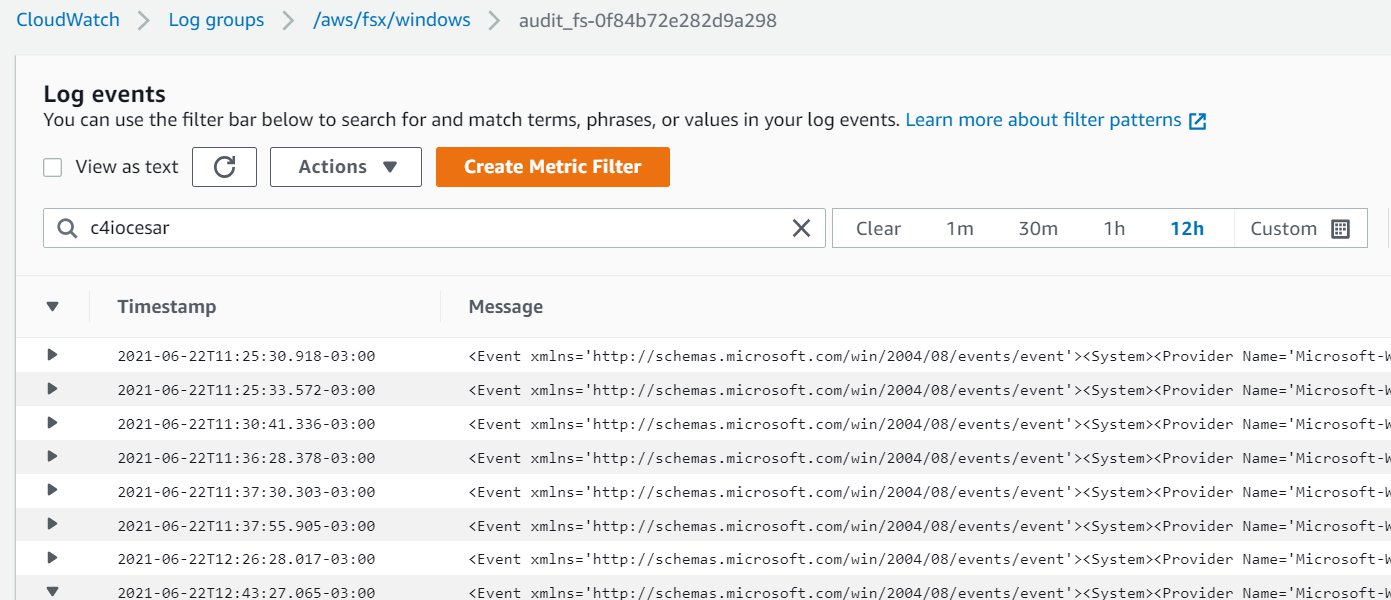Click the refresh log events icon button
The width and height of the screenshot is (1391, 600).
(224, 167)
